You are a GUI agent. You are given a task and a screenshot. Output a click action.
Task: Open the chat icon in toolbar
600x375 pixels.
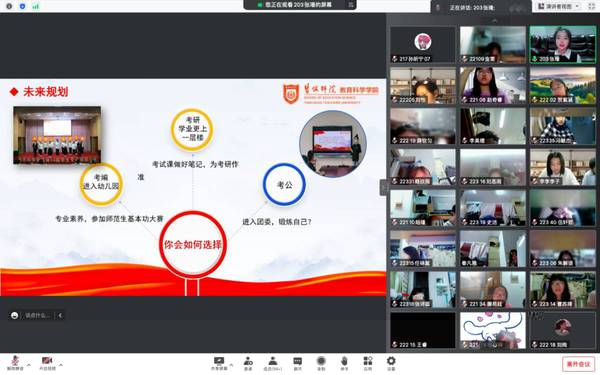coord(297,363)
